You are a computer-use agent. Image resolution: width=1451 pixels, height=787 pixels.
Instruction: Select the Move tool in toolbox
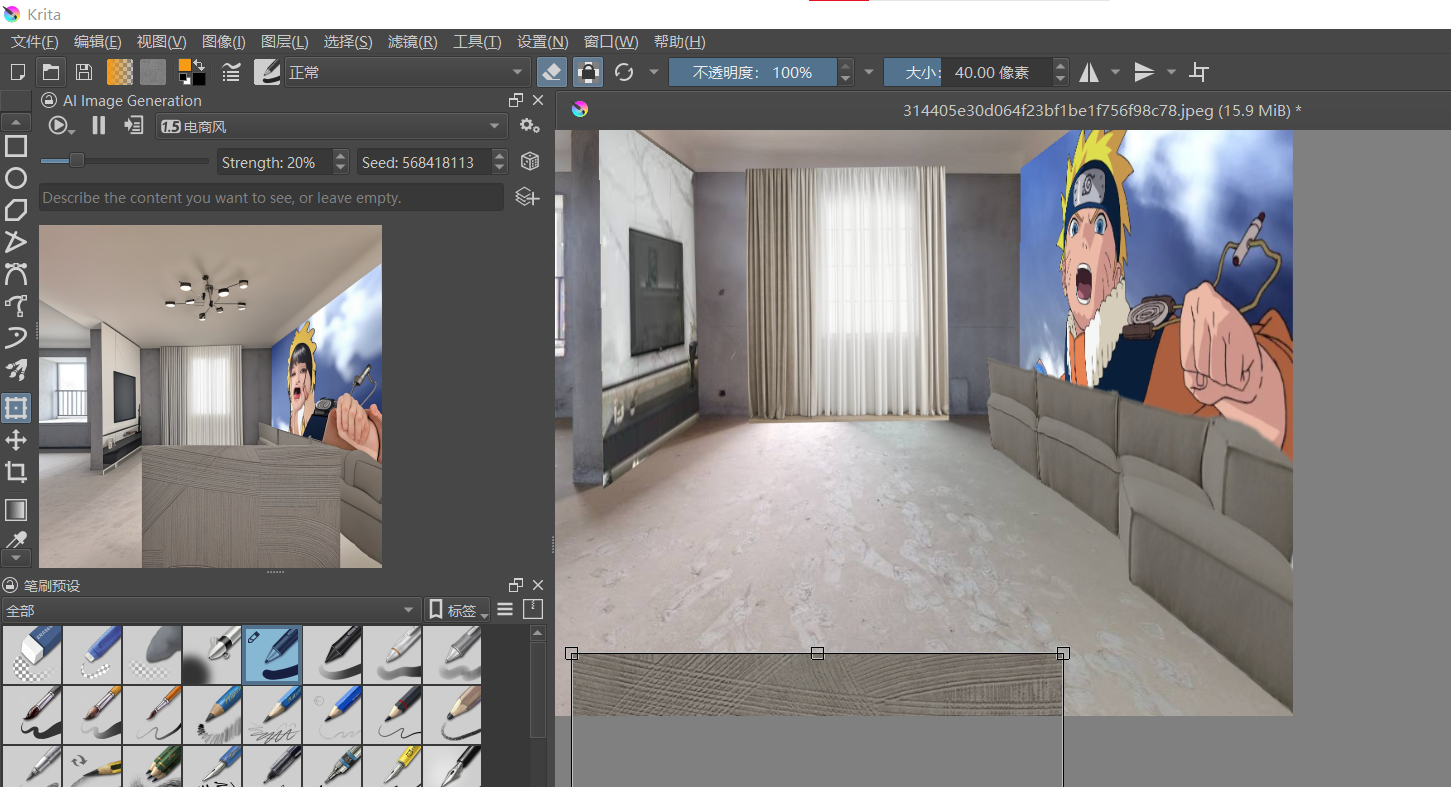pos(16,440)
